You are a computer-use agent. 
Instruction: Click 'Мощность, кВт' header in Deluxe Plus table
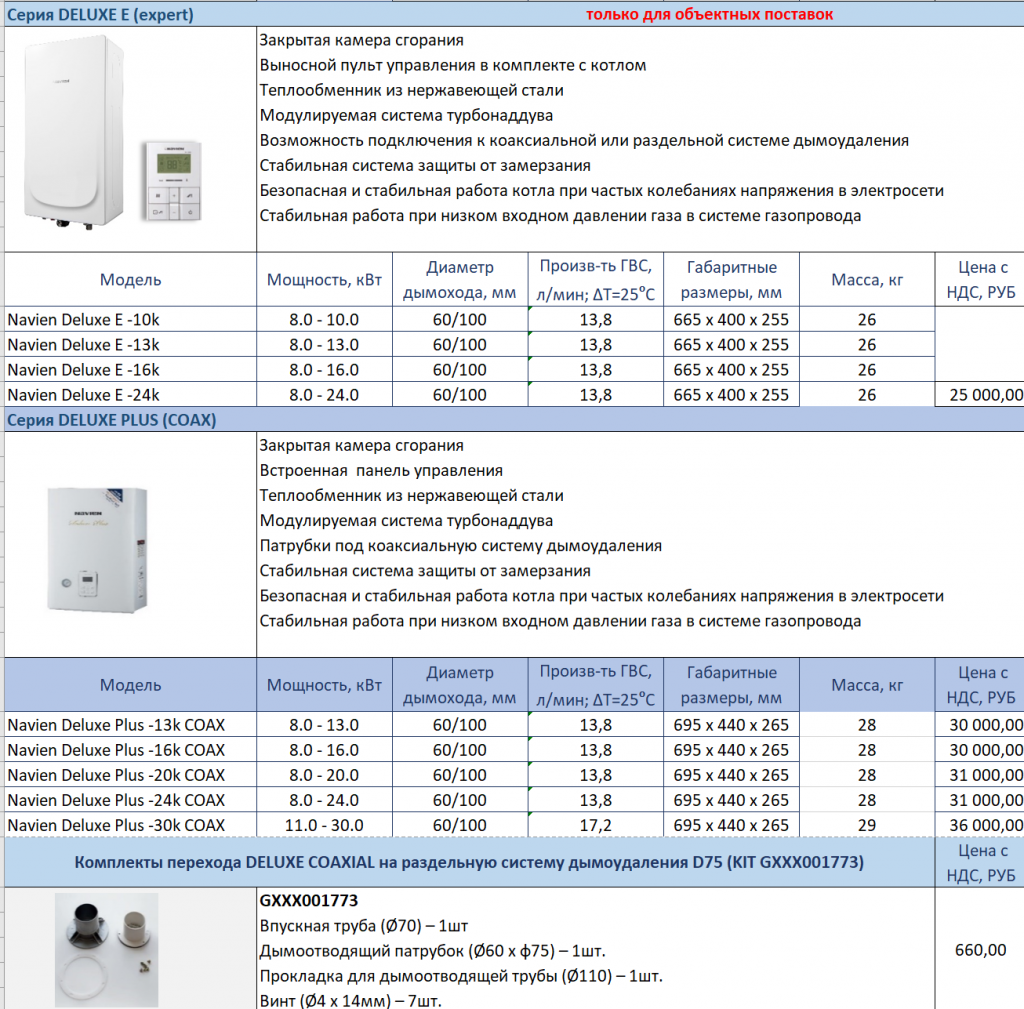click(325, 685)
